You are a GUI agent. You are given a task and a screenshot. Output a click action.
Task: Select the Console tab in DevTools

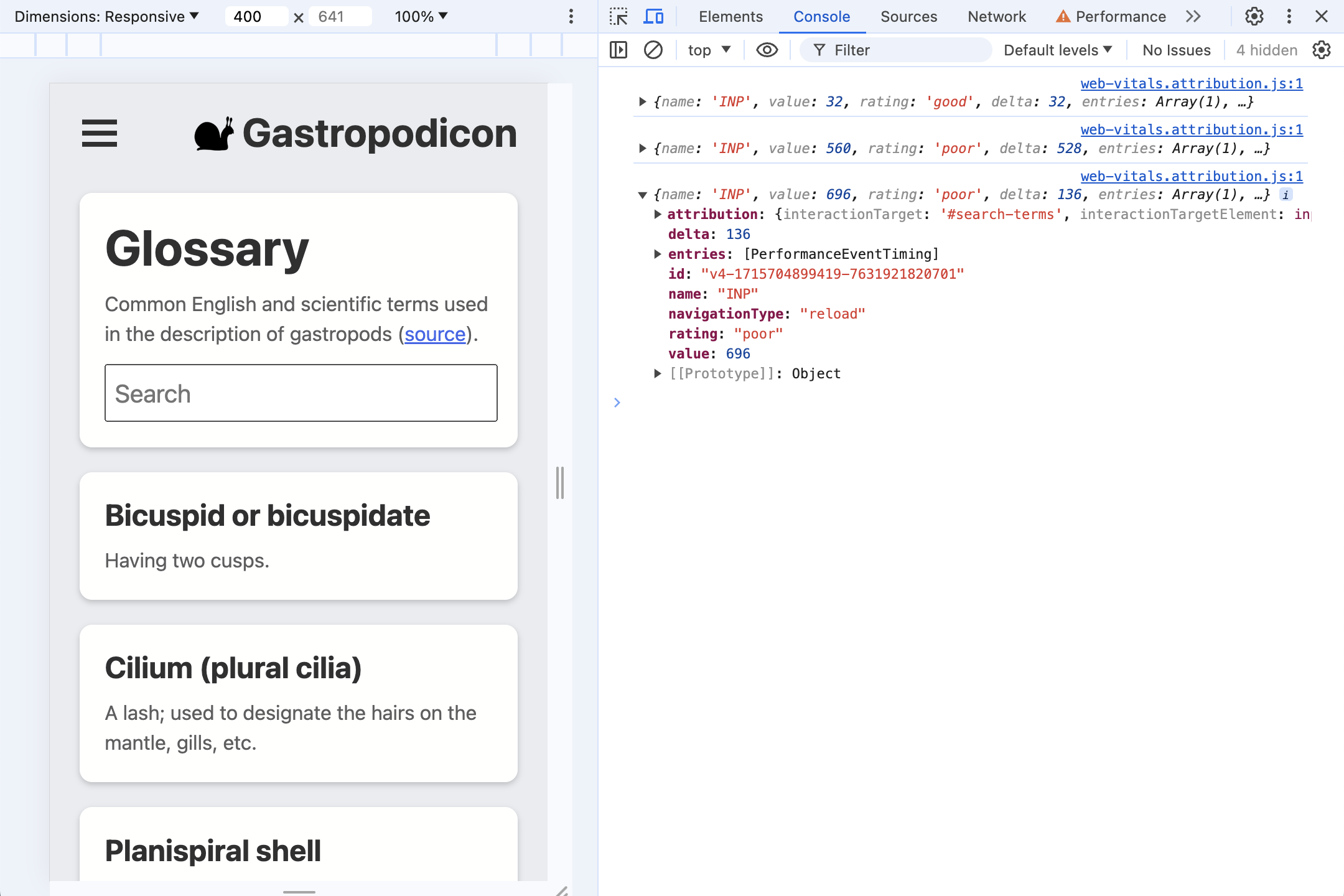pyautogui.click(x=821, y=17)
